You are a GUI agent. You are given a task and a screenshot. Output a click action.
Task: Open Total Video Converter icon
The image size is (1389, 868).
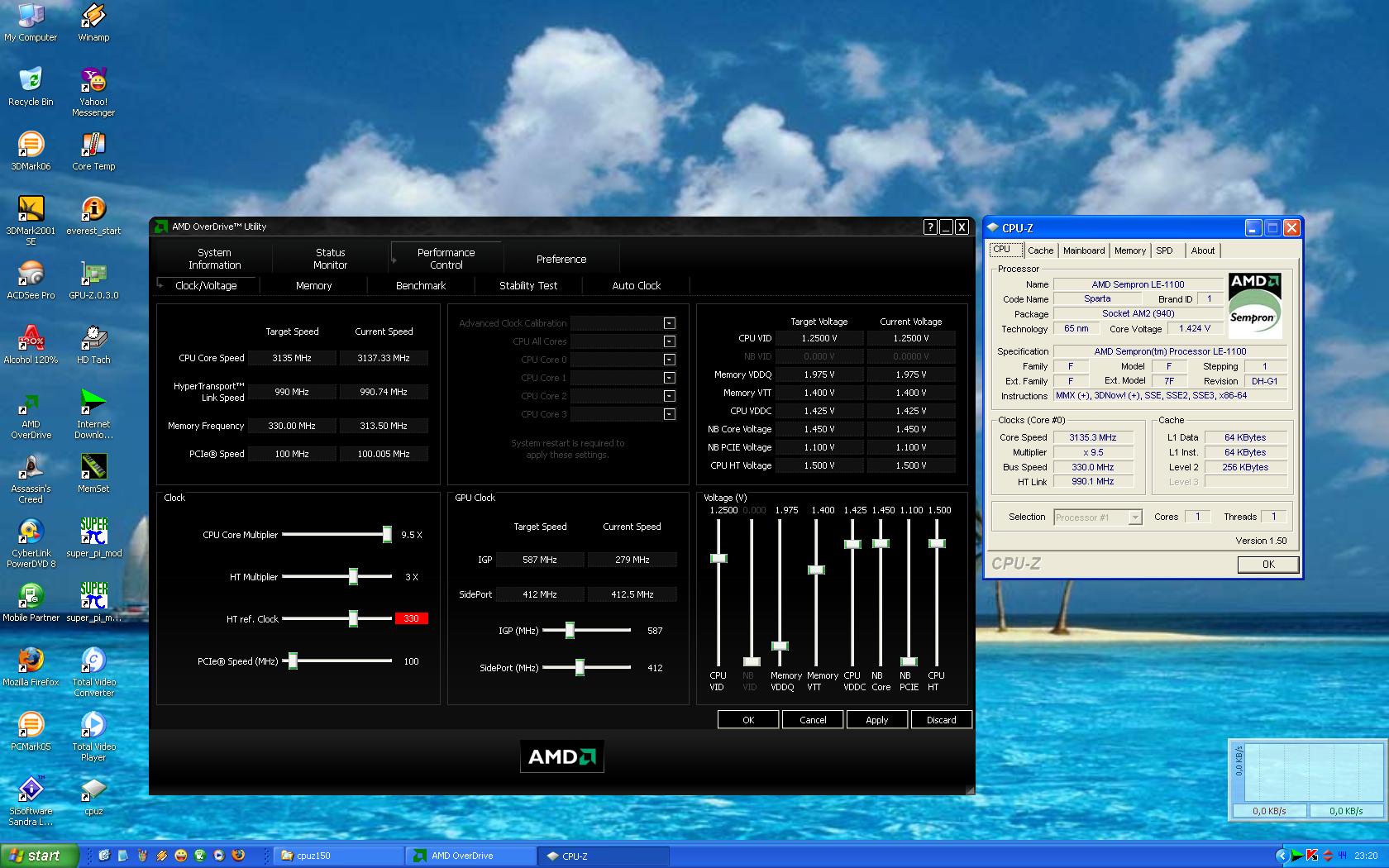pos(93,672)
